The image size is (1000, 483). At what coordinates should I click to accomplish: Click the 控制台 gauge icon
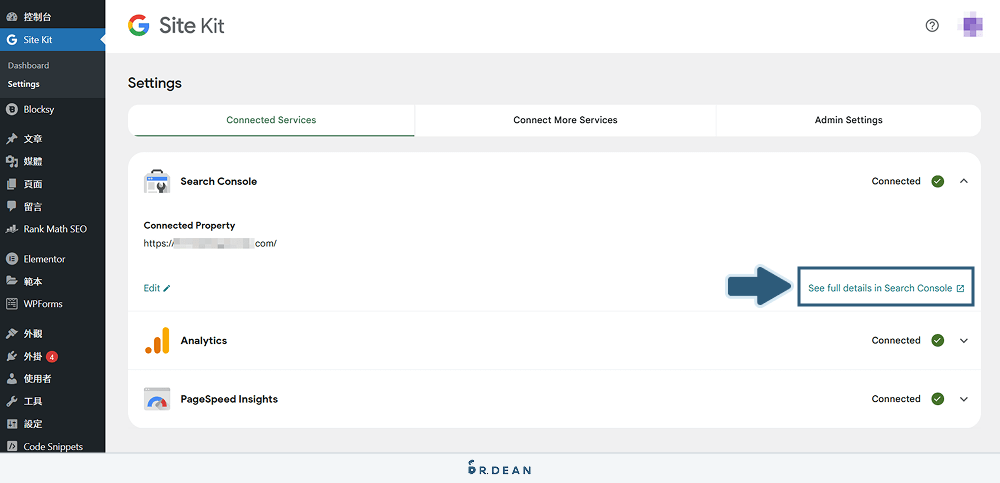coord(11,17)
